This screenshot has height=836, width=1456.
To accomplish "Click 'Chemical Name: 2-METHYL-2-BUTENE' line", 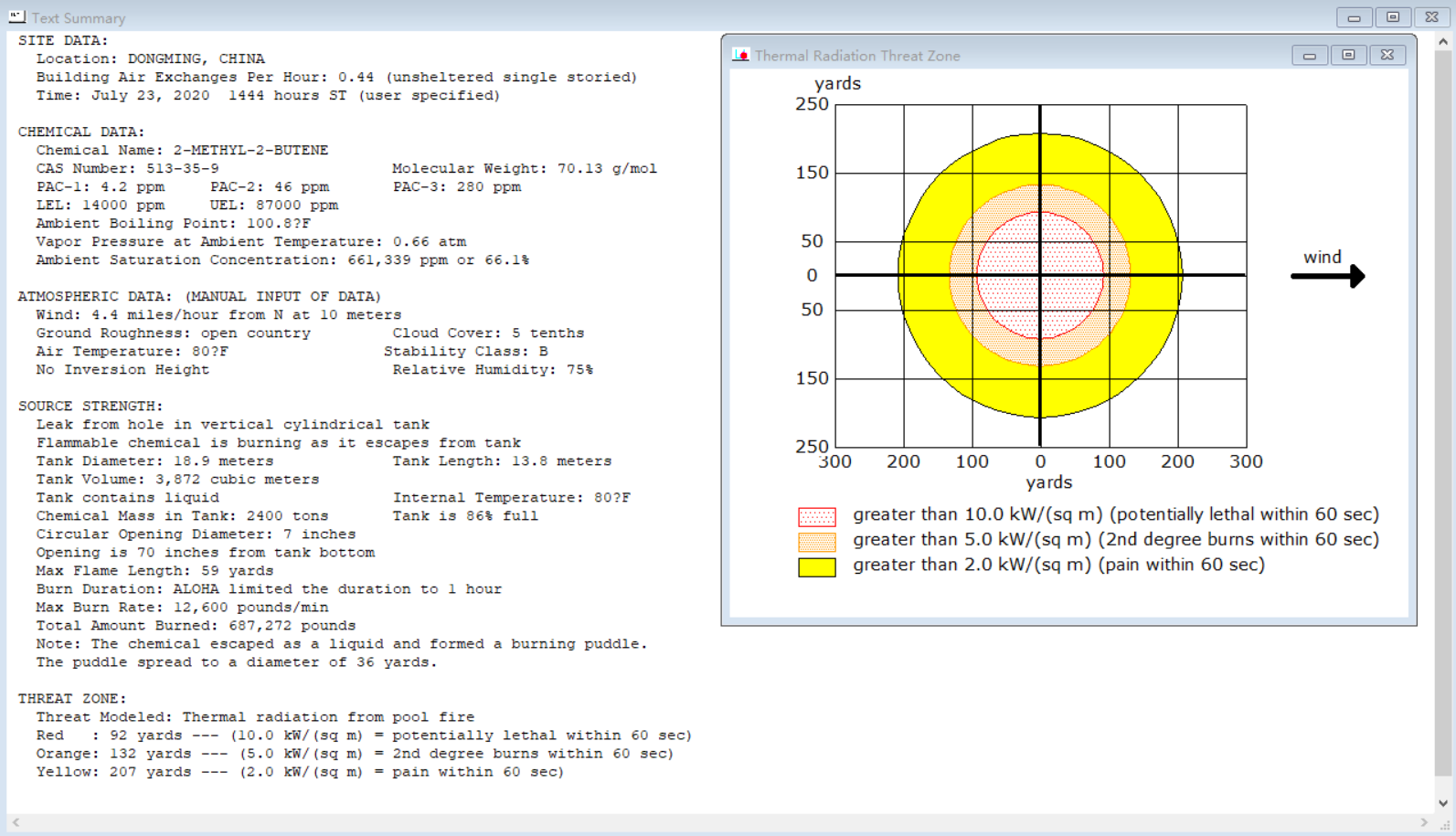I will click(182, 150).
